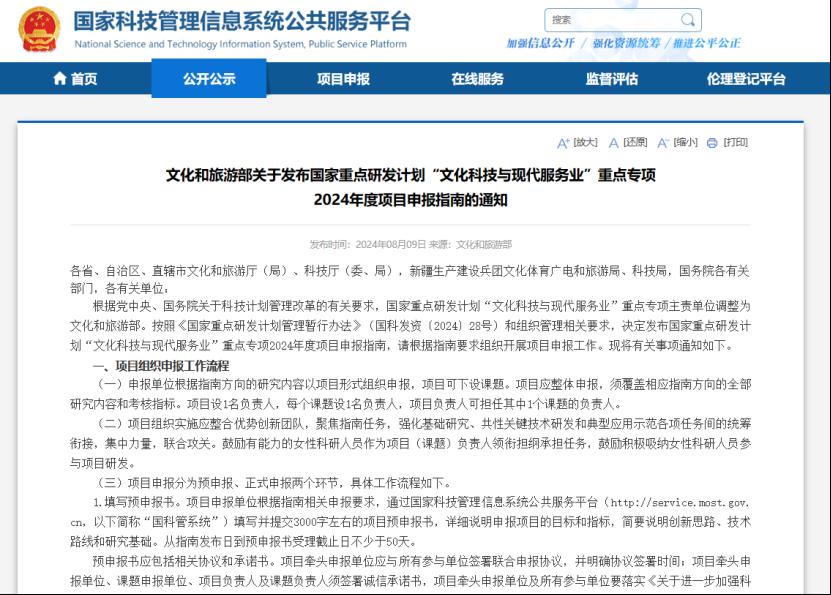The height and width of the screenshot is (595, 831).
Task: Click the [放大] text link
Action: (x=586, y=142)
